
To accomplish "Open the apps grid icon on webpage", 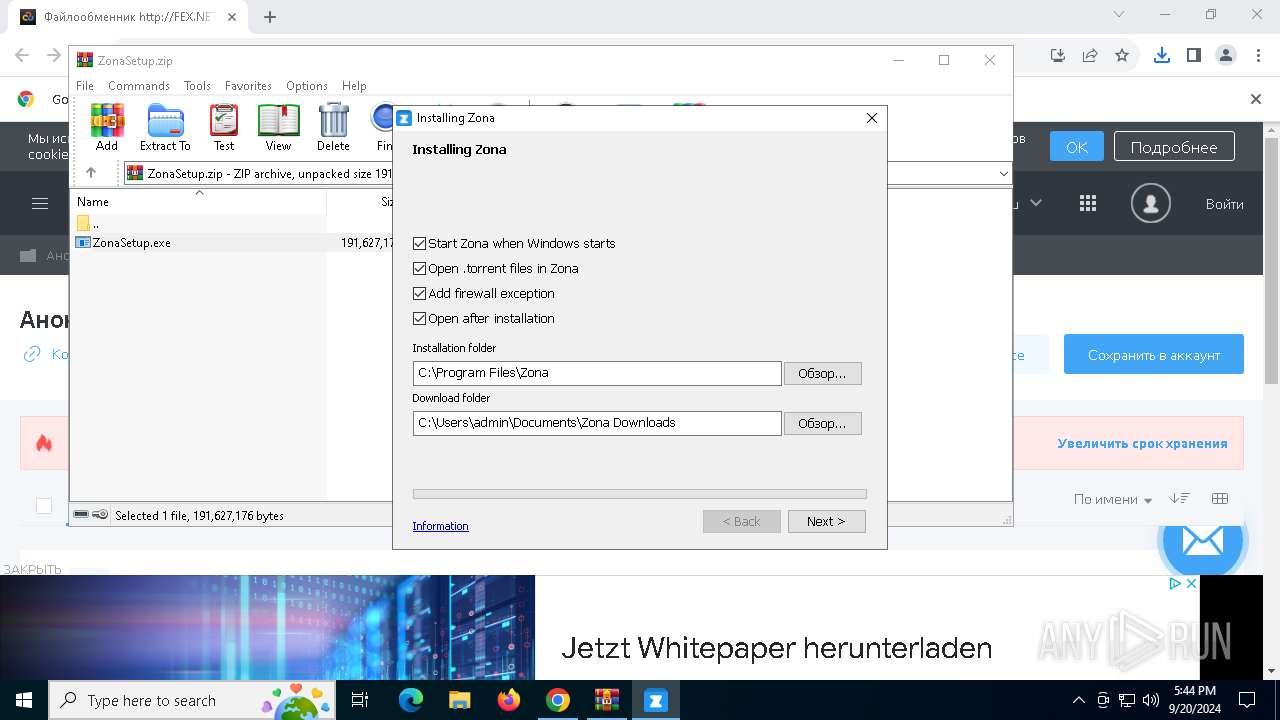I will point(1088,203).
